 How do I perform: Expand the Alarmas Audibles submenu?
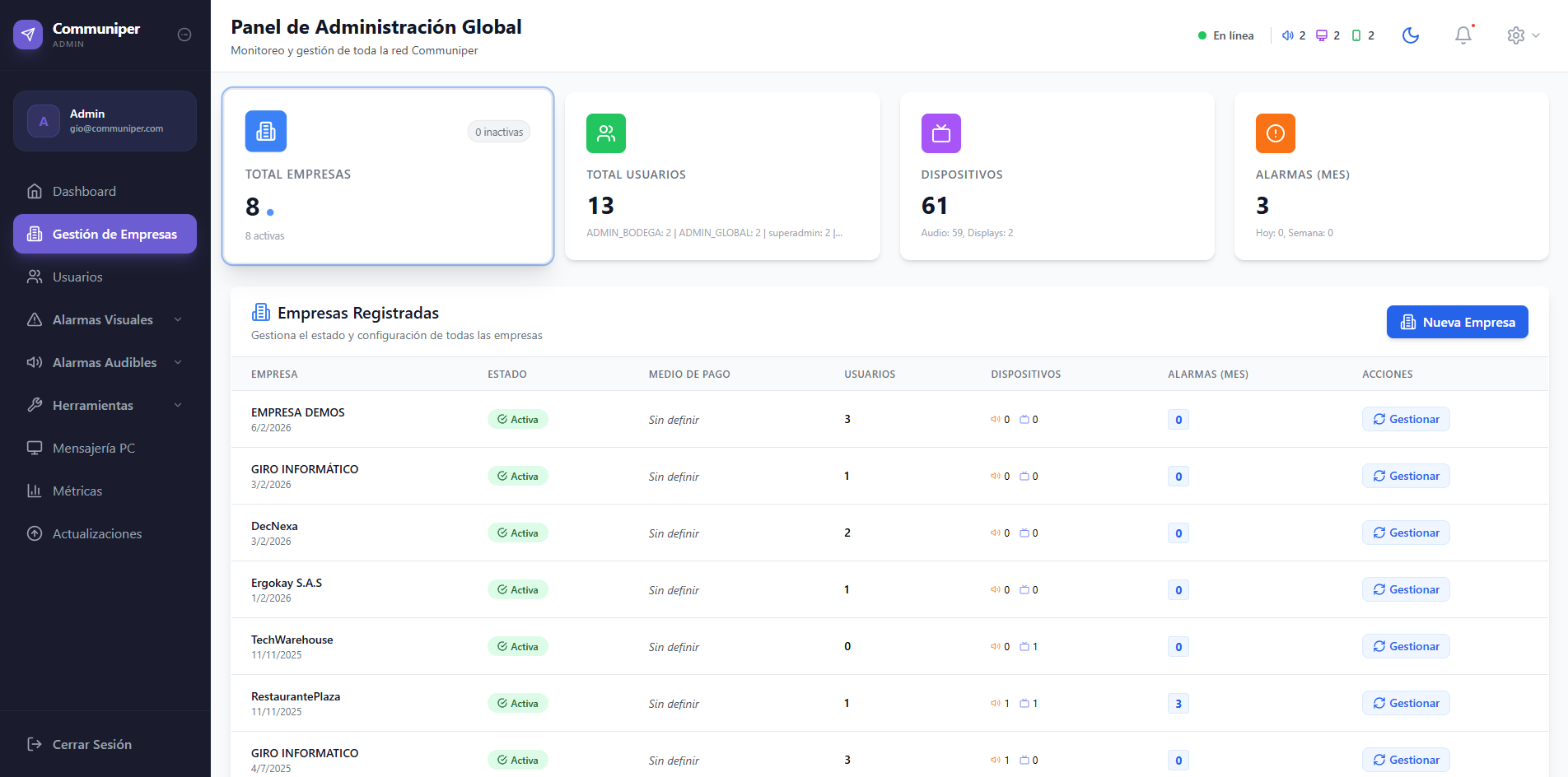[105, 362]
